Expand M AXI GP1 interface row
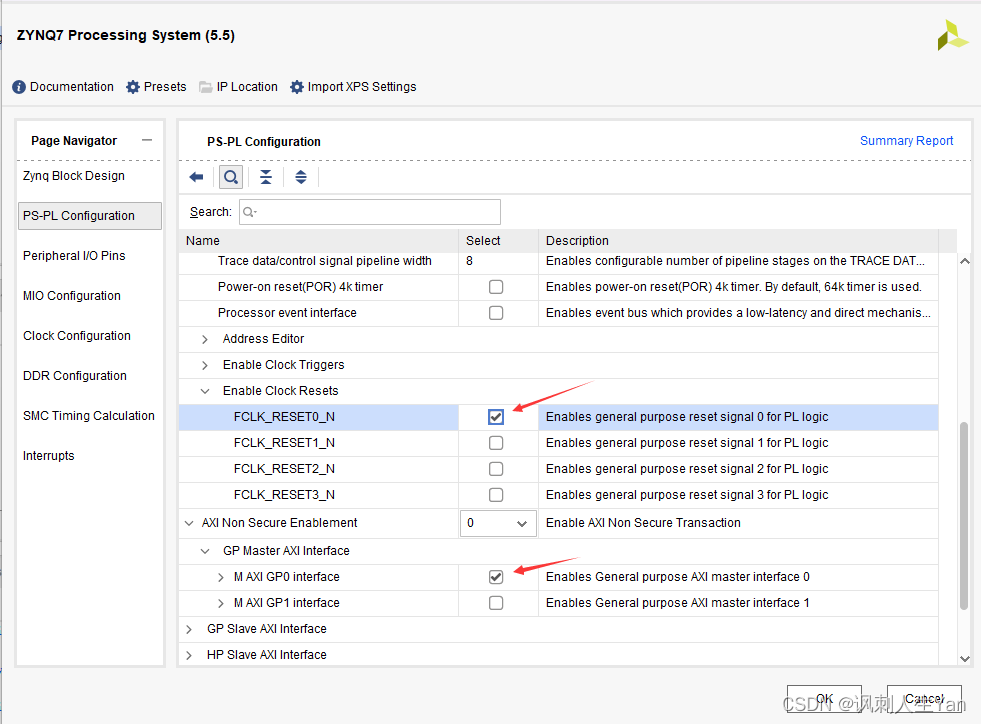The height and width of the screenshot is (724, 981). coord(220,603)
